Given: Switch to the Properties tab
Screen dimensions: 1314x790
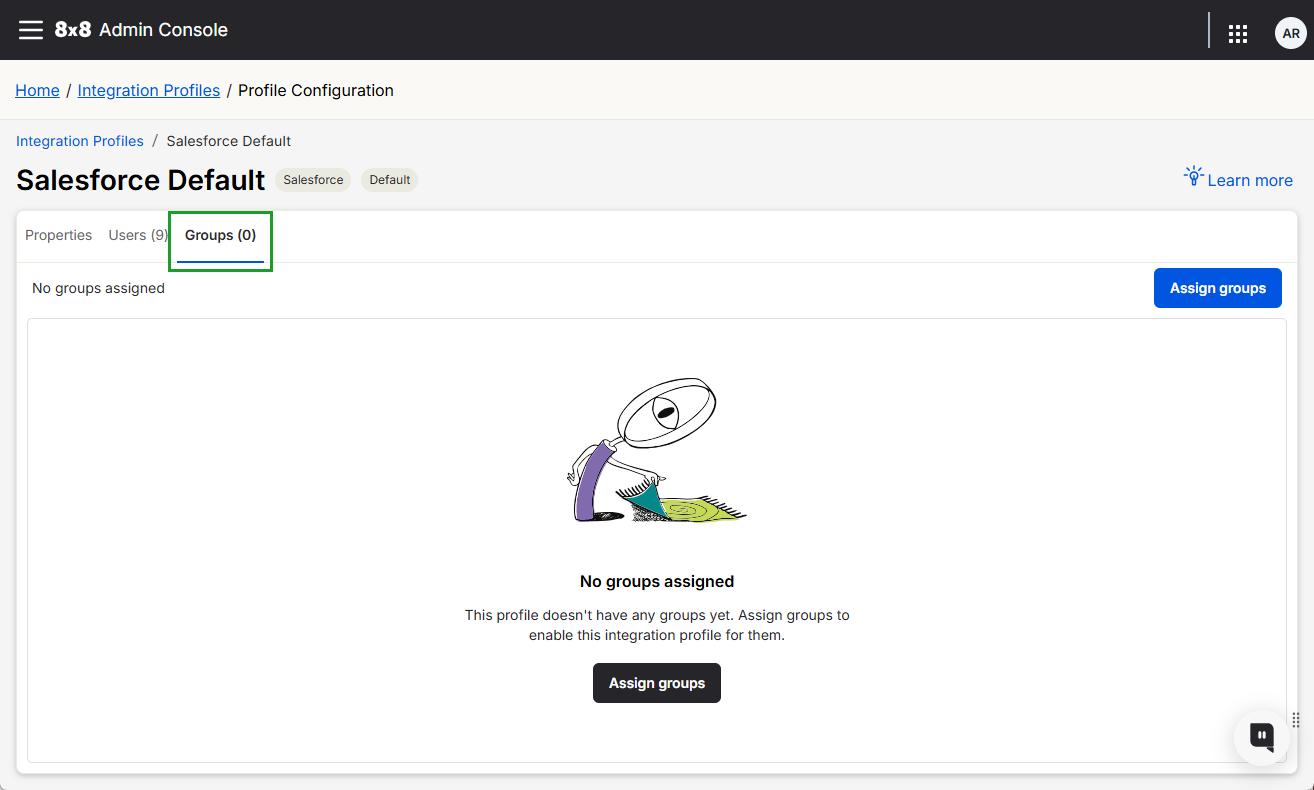Looking at the screenshot, I should click(59, 235).
